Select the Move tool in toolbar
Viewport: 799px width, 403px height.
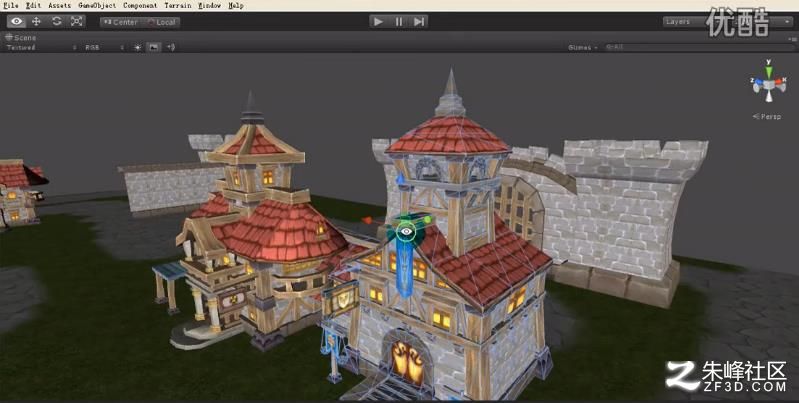tap(36, 21)
